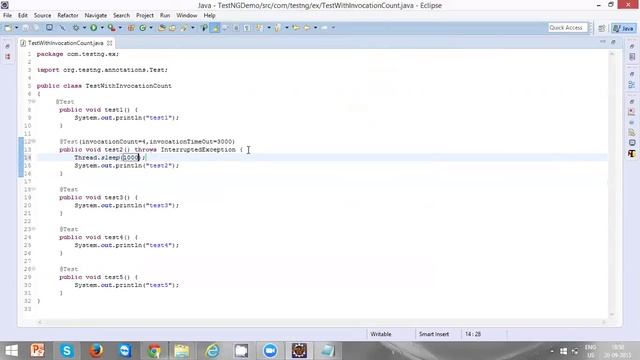Open the Window menu
Image resolution: width=640 pixels, height=360 pixels.
tap(187, 16)
